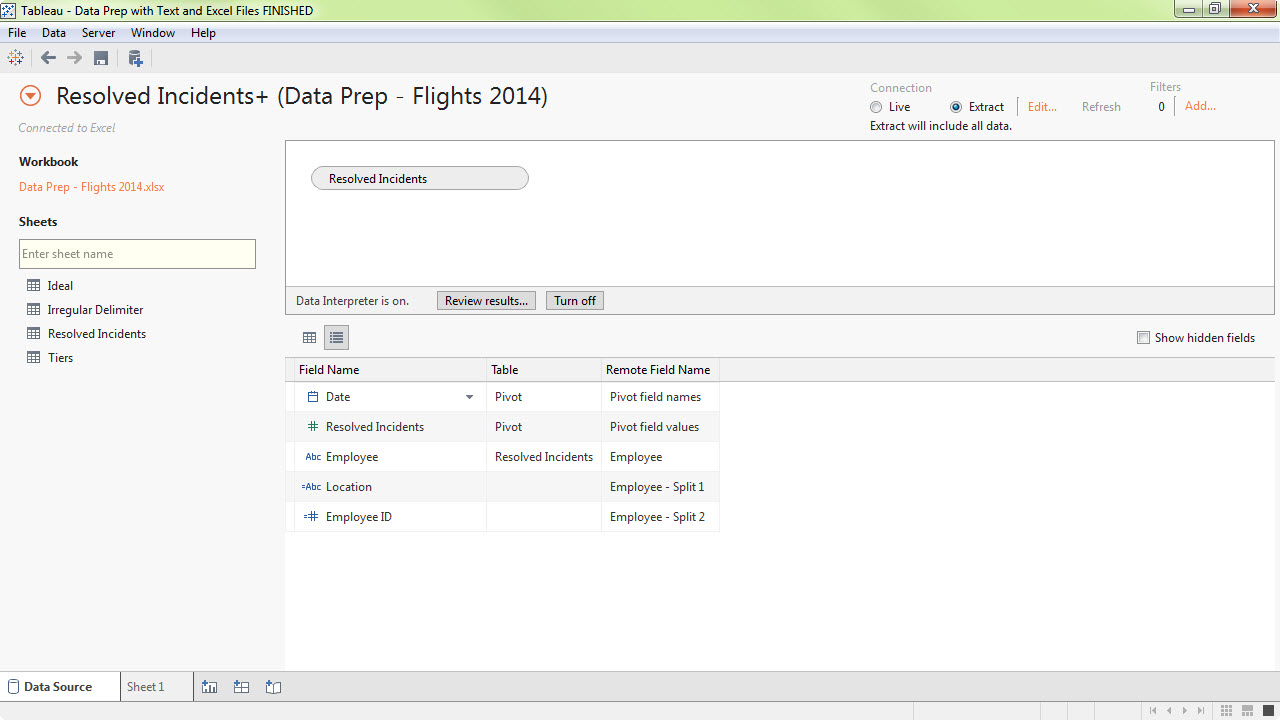Create a new story
Screen dimensions: 1280x720
(273, 687)
